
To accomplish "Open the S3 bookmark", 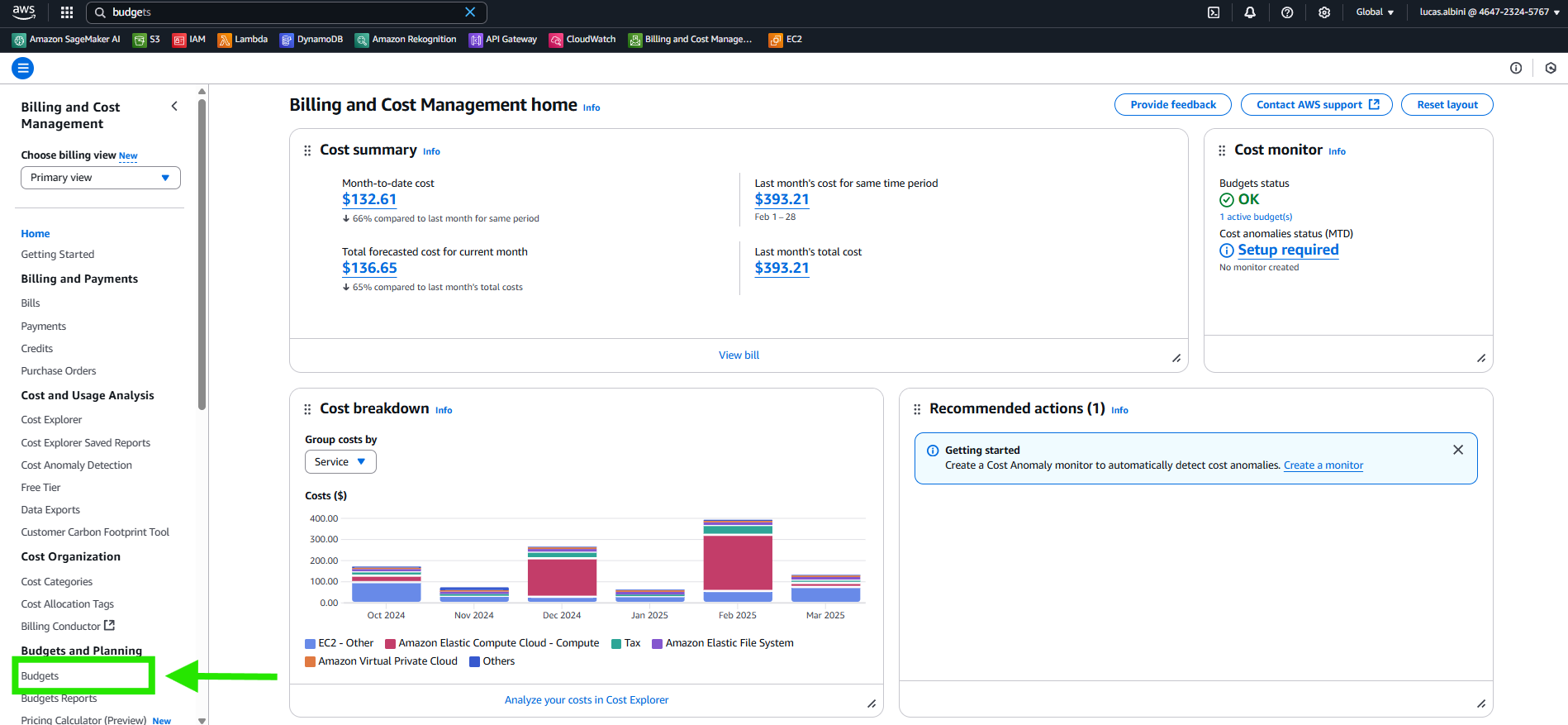I will tap(146, 40).
